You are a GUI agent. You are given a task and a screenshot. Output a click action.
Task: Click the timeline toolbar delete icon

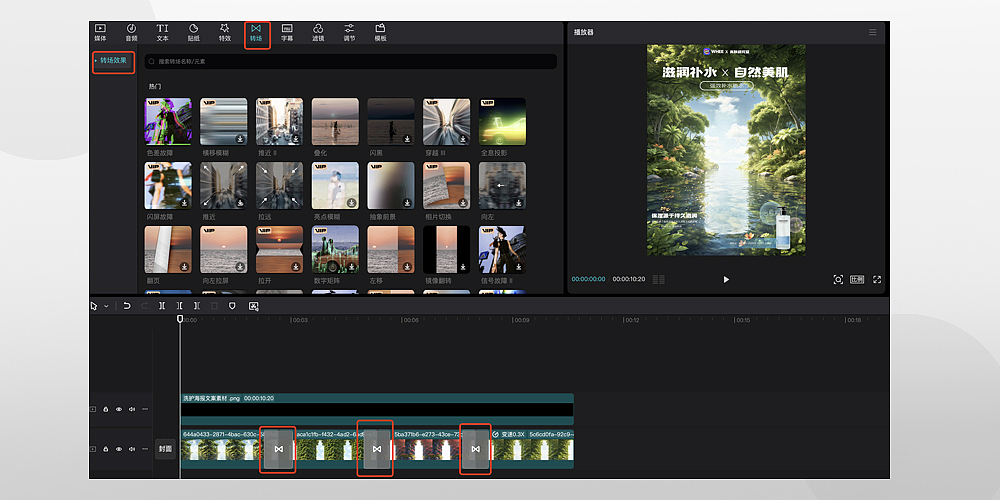point(214,306)
